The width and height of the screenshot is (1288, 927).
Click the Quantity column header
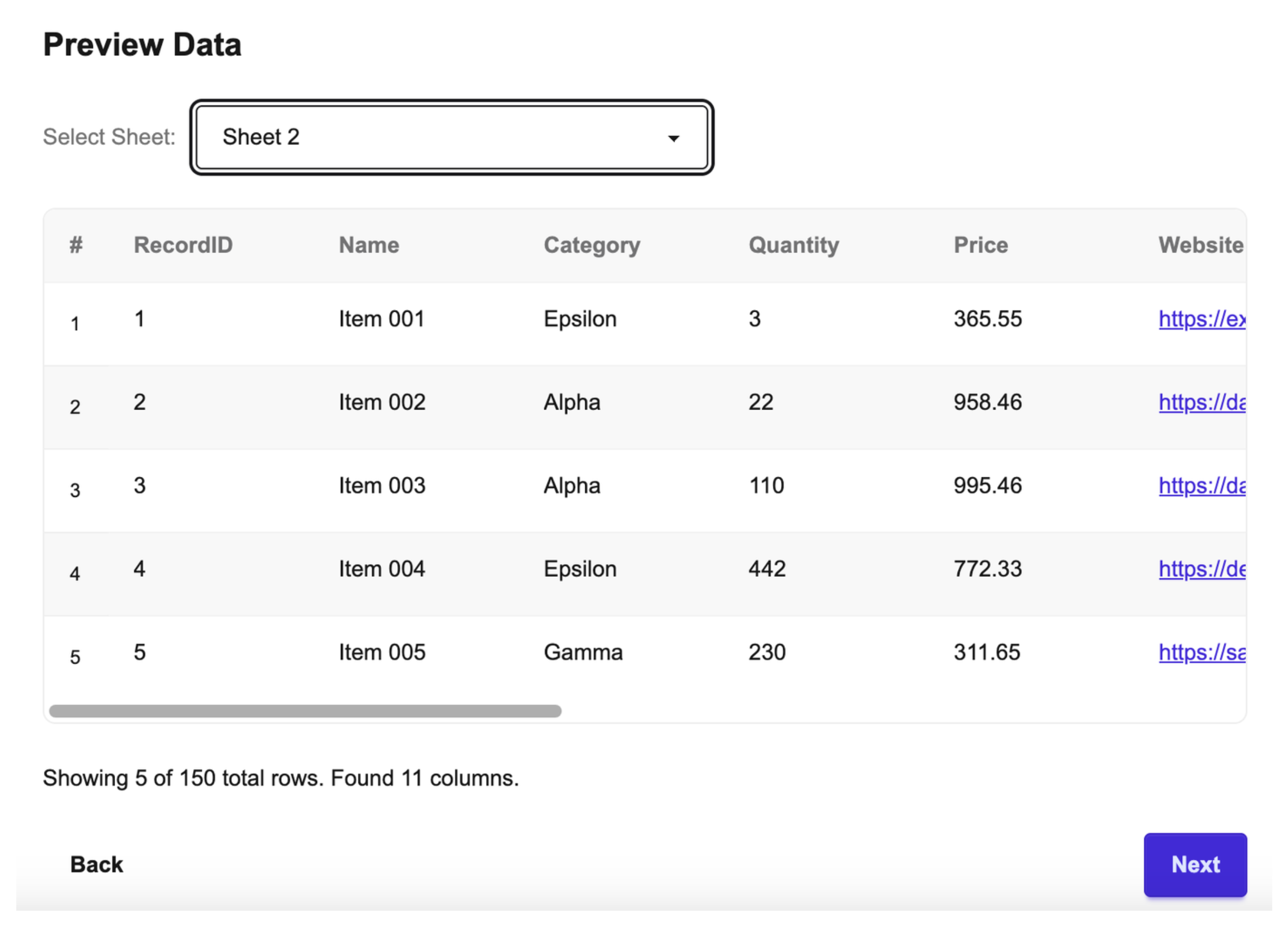794,245
